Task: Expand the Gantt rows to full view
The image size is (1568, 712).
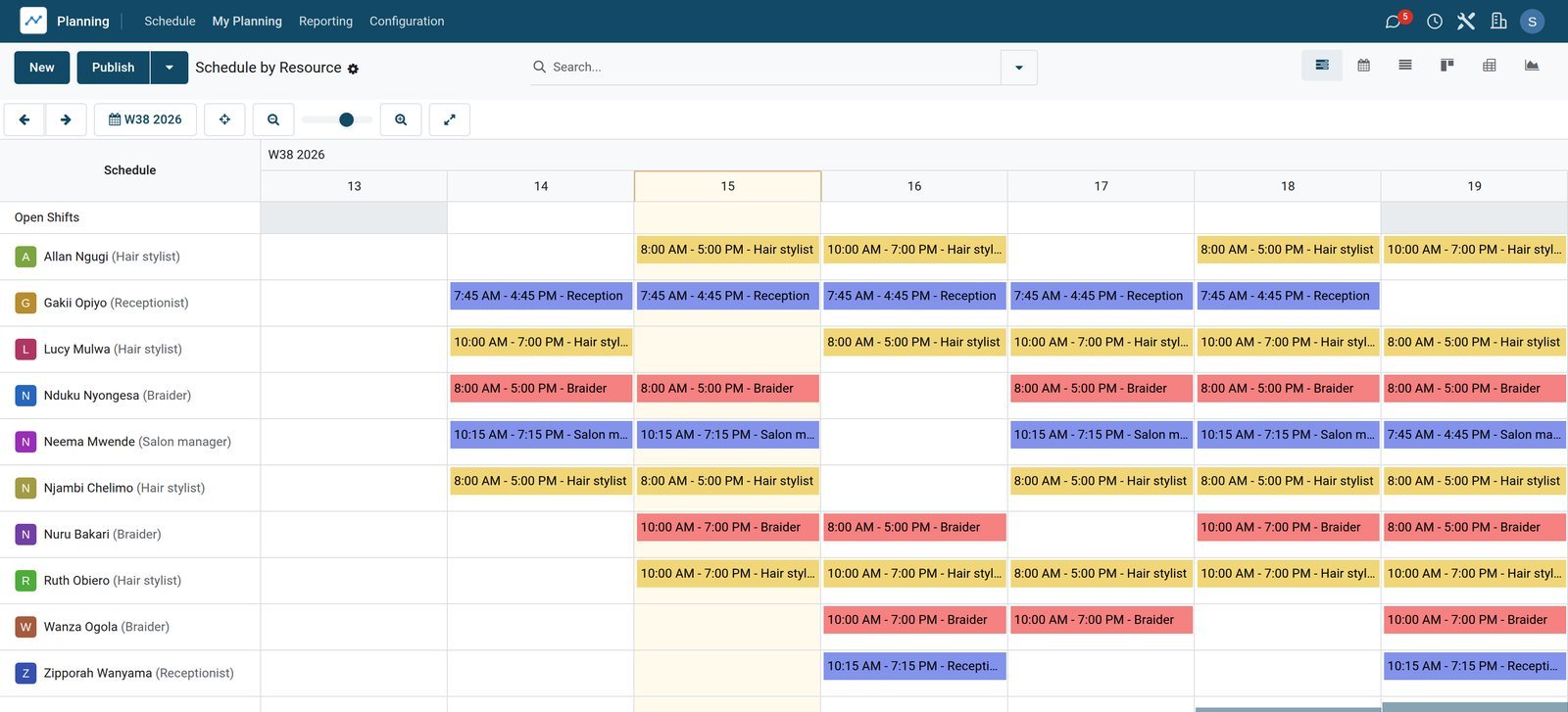Action: click(450, 119)
